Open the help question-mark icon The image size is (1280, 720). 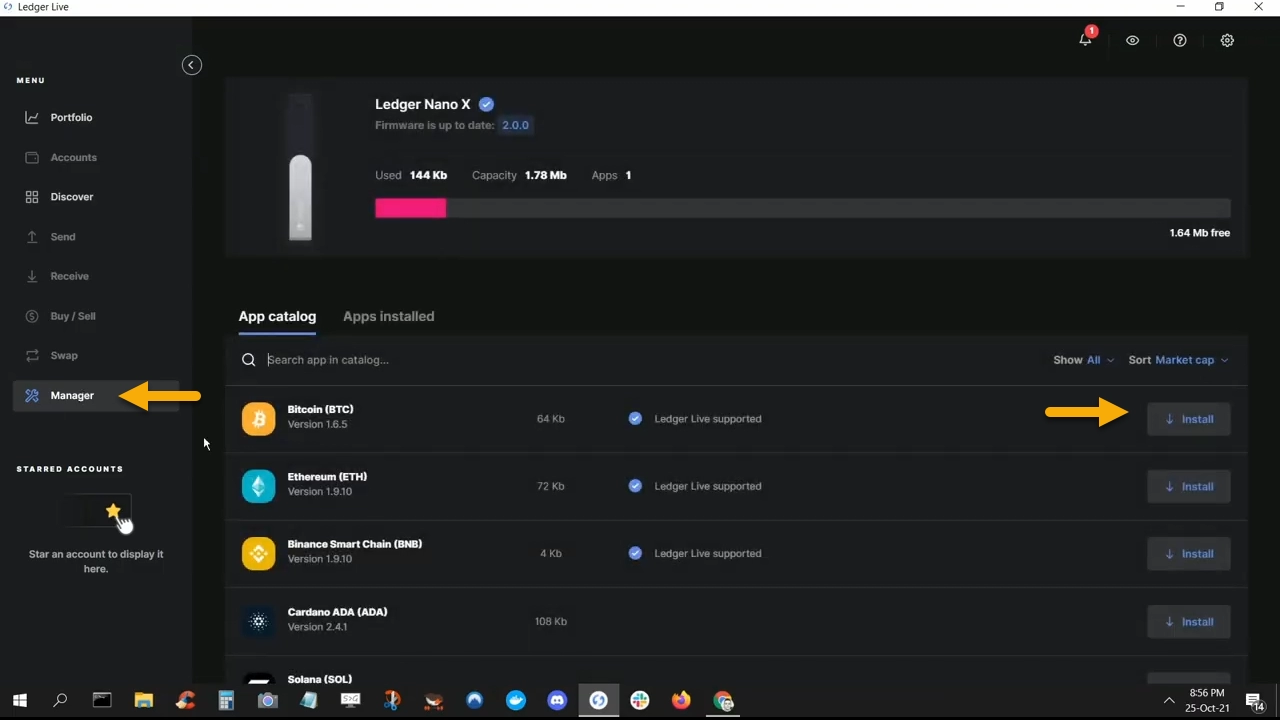(1180, 41)
